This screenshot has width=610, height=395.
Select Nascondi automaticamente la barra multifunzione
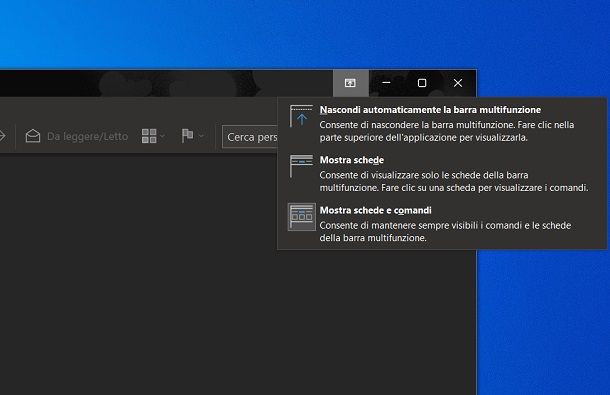430,110
